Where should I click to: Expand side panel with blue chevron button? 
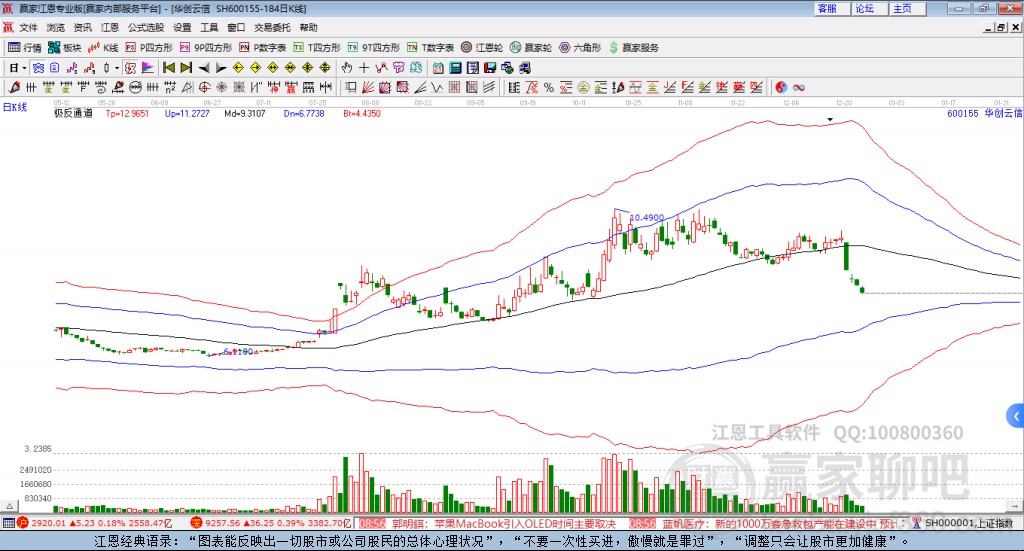coord(1016,416)
